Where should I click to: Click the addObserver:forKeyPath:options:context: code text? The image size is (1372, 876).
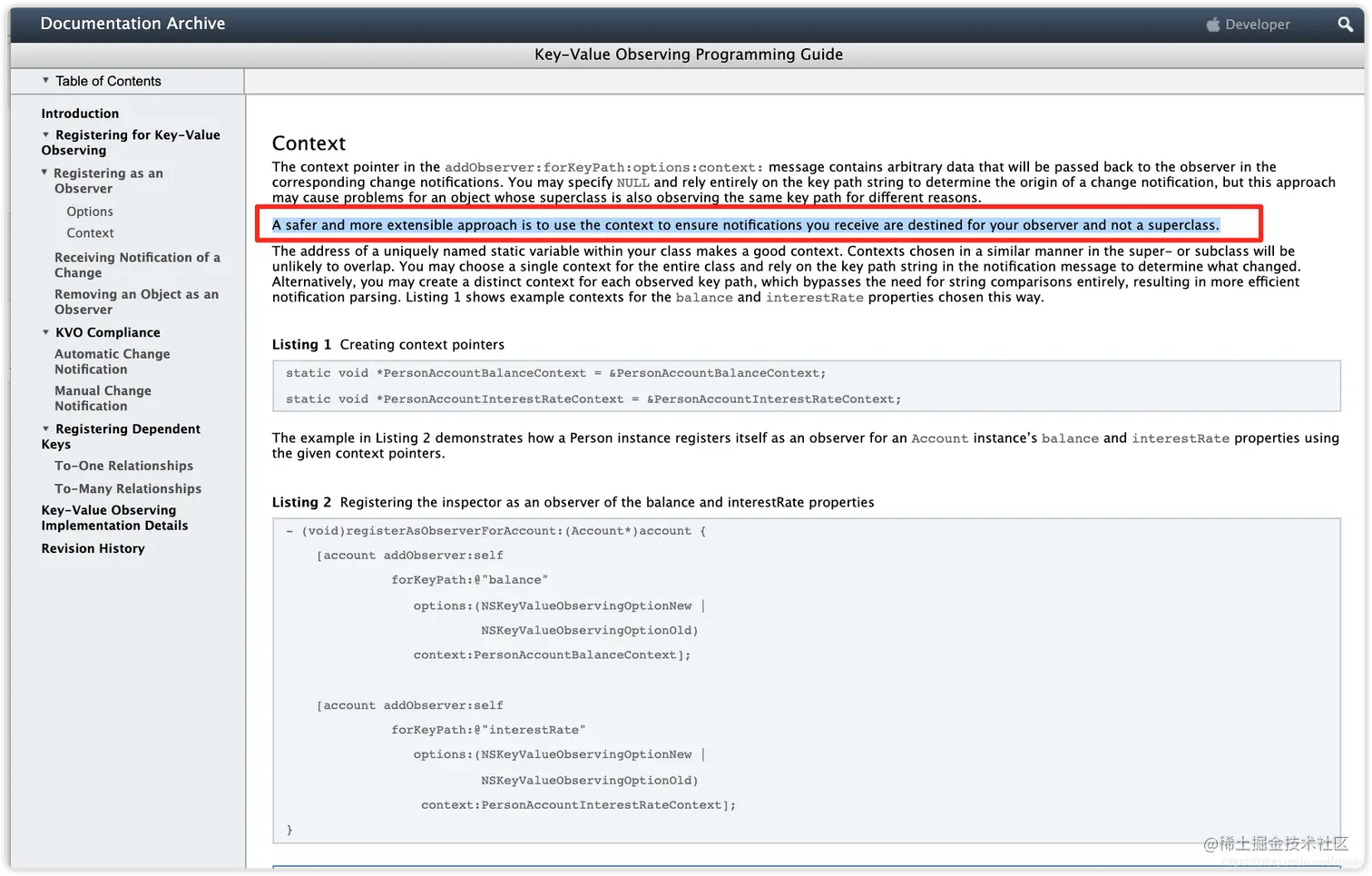[x=603, y=167]
